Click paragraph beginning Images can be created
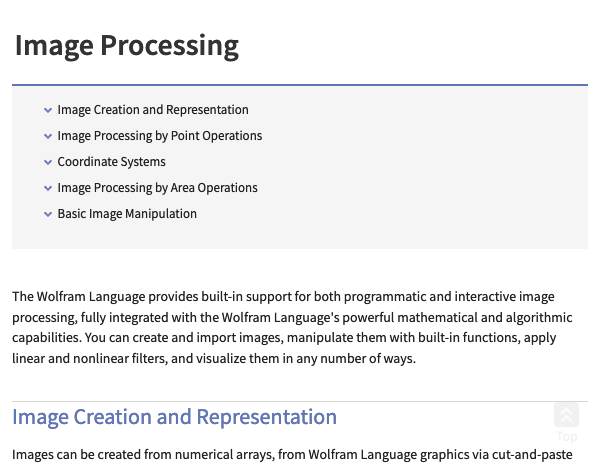 pyautogui.click(x=292, y=455)
